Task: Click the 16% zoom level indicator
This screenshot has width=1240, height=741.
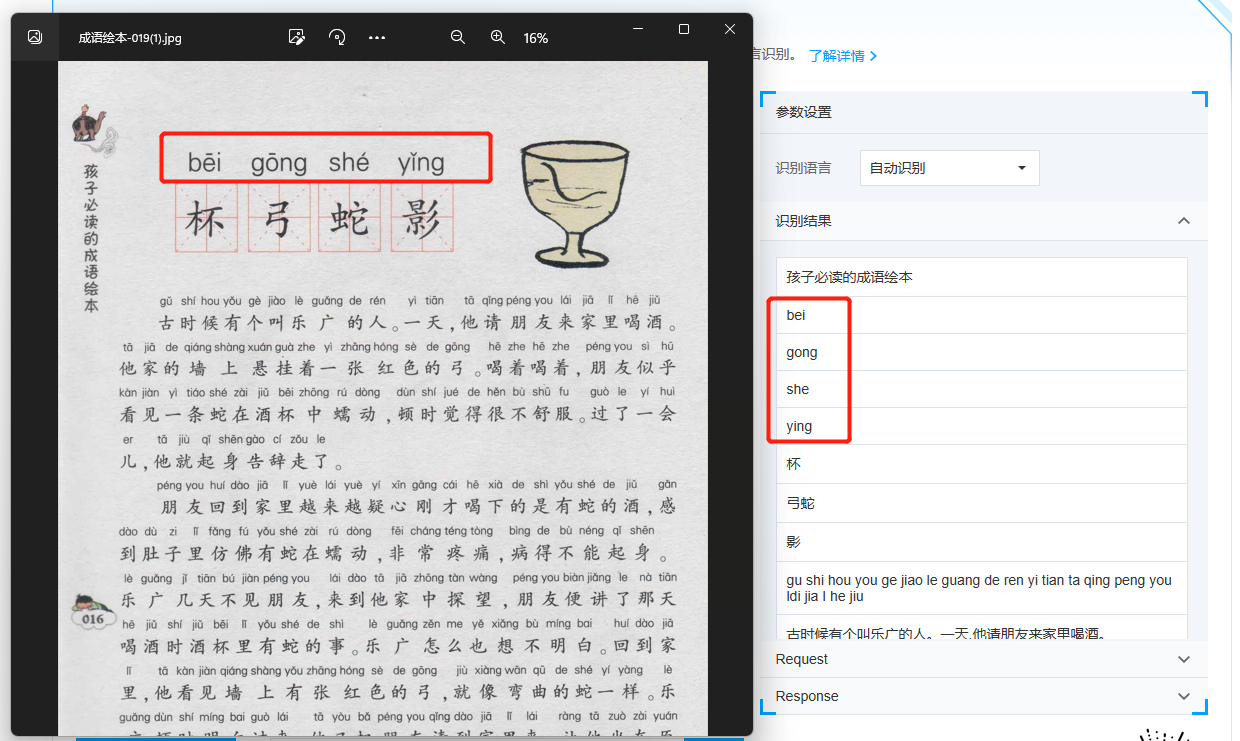Action: [x=536, y=38]
